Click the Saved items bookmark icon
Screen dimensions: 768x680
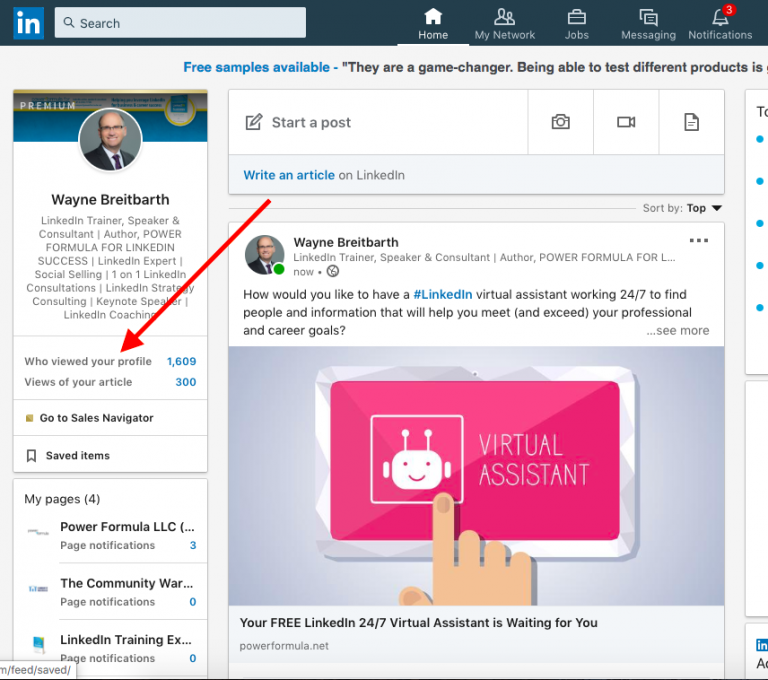click(x=31, y=456)
